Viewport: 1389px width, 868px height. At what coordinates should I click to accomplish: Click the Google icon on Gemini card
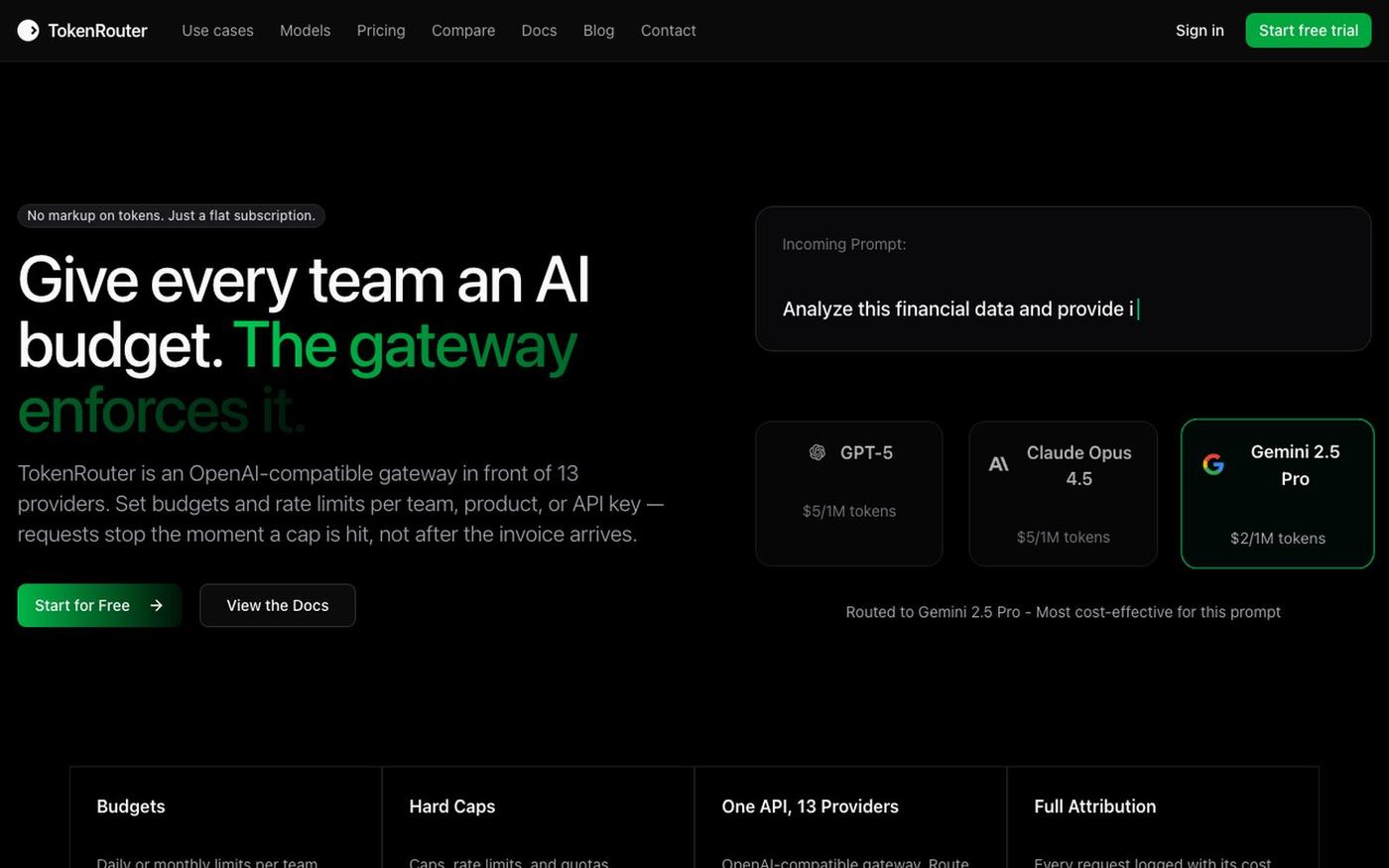point(1213,464)
